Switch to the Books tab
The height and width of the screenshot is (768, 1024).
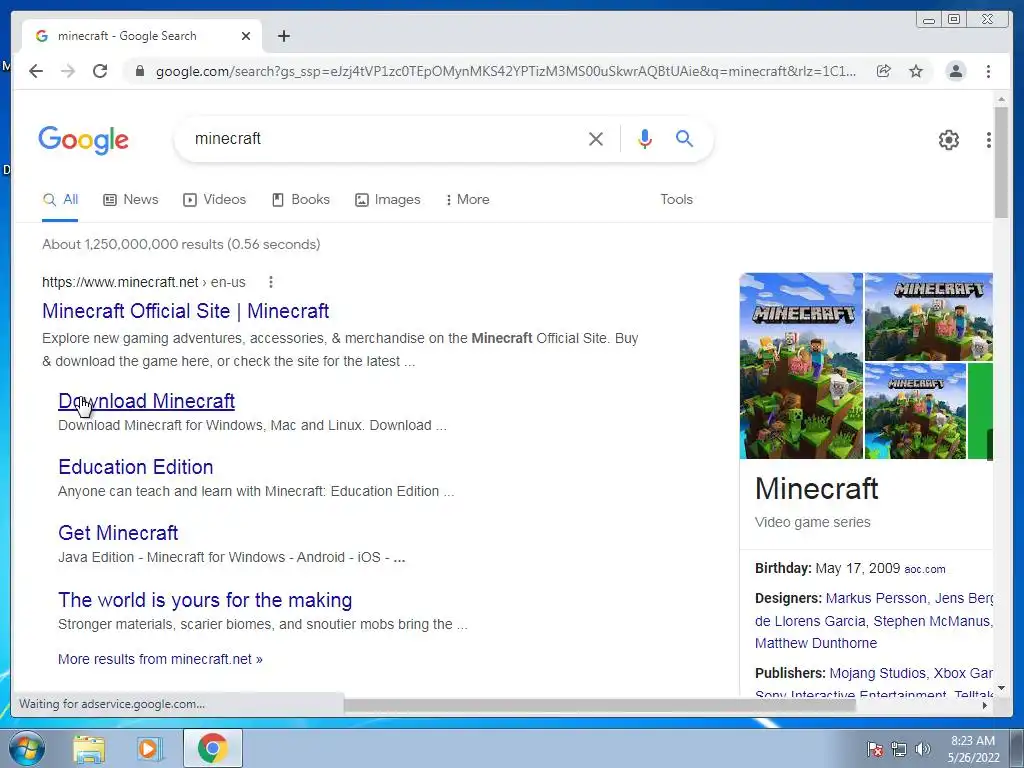300,200
